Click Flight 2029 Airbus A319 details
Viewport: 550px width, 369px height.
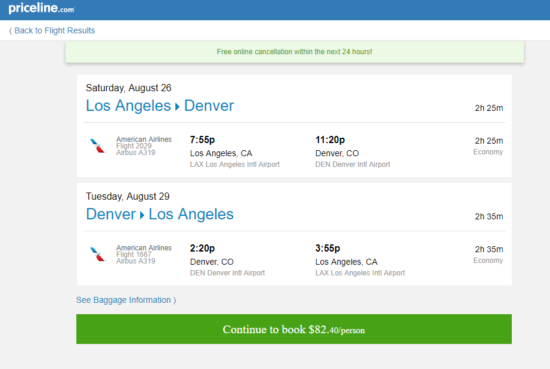[144, 146]
